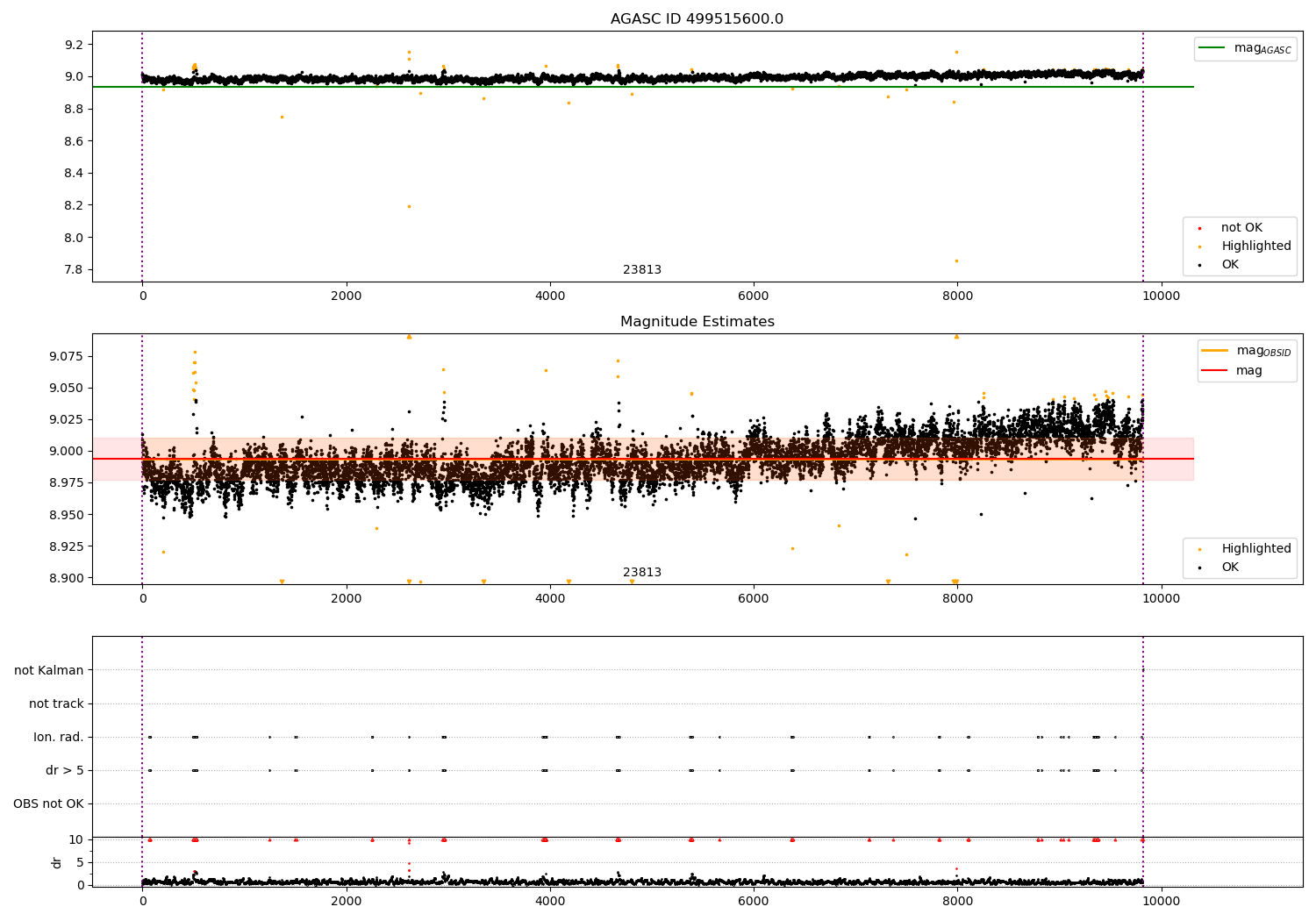Viewport: 1316px width, 921px height.
Task: Click the 'not Kalman' row label
Action: point(49,671)
